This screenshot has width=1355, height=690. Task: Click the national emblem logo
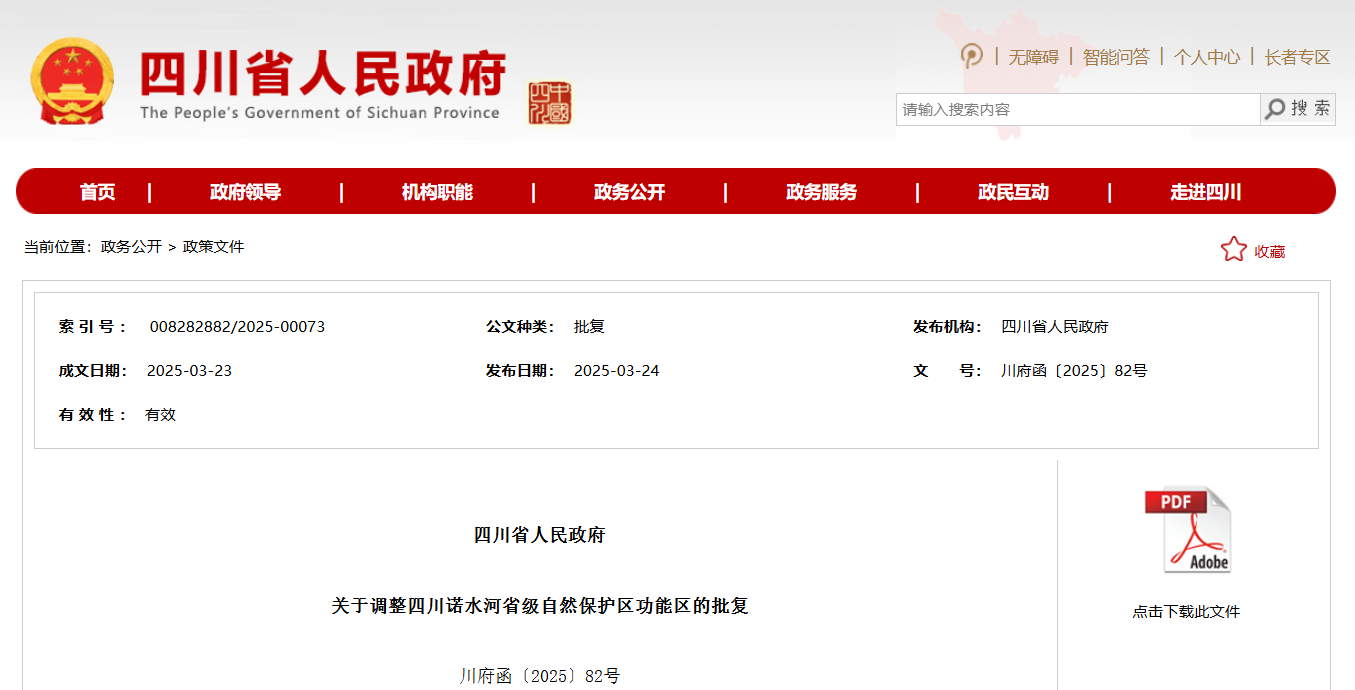click(x=72, y=82)
